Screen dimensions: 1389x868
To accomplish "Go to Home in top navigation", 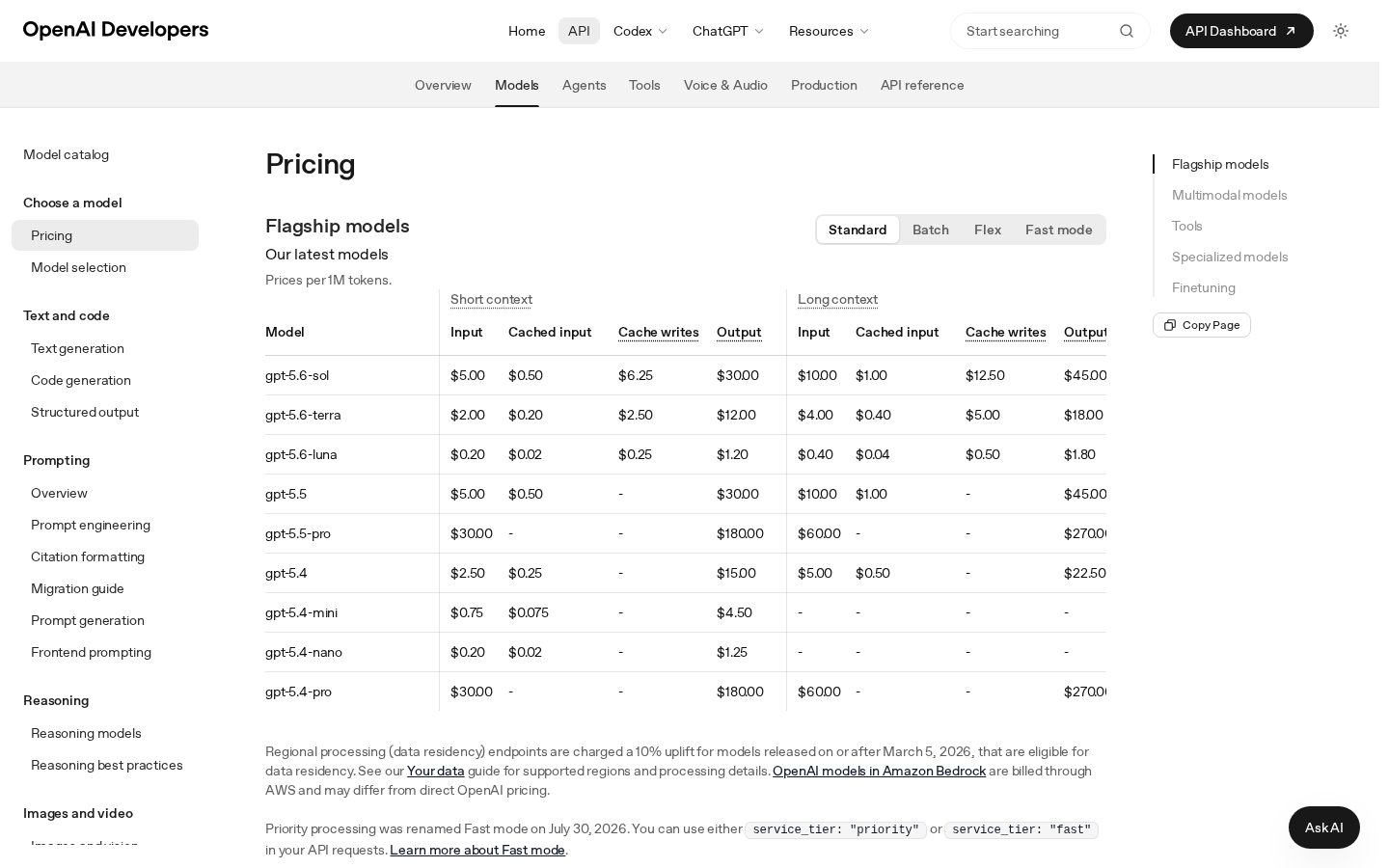I will tap(527, 31).
